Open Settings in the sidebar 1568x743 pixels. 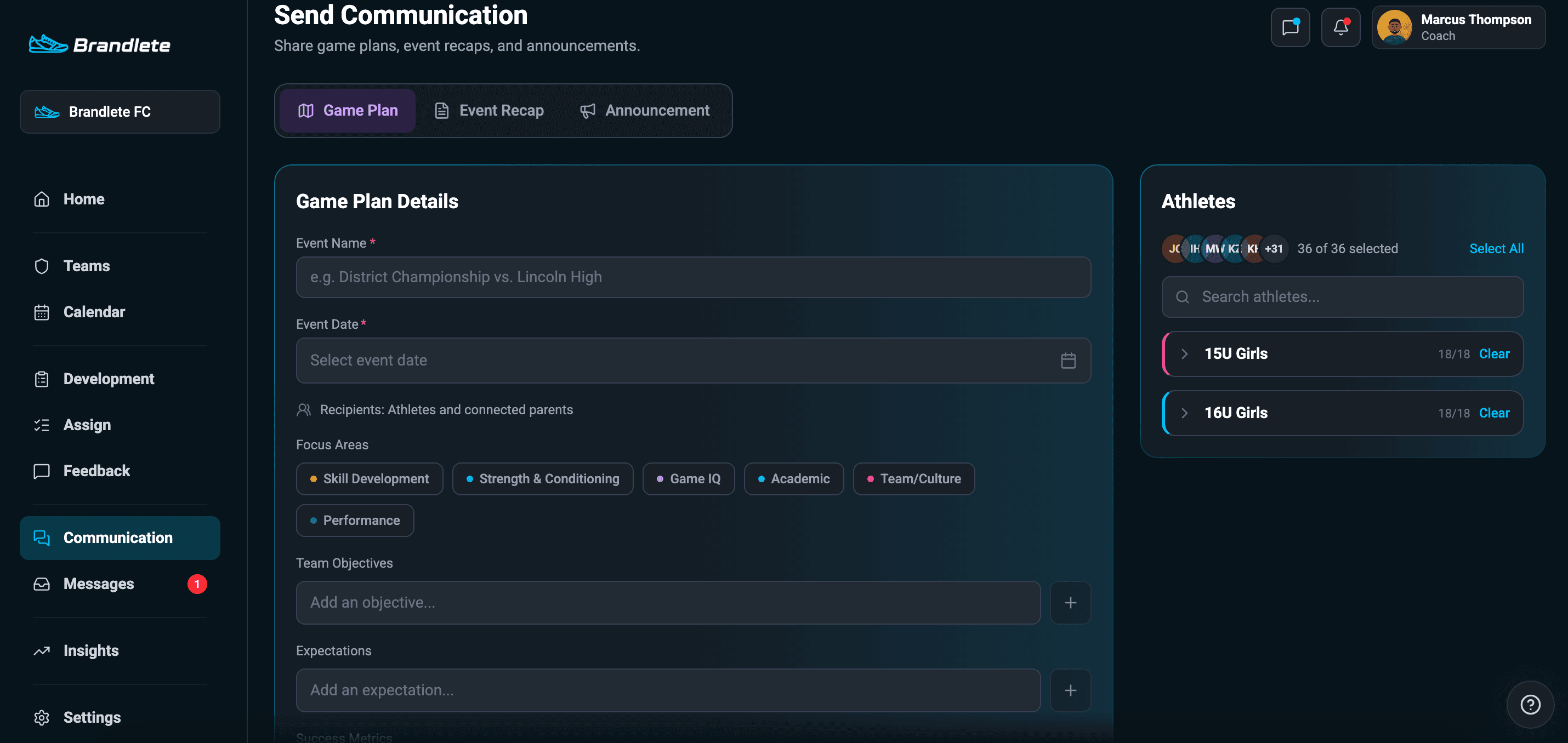[120, 717]
